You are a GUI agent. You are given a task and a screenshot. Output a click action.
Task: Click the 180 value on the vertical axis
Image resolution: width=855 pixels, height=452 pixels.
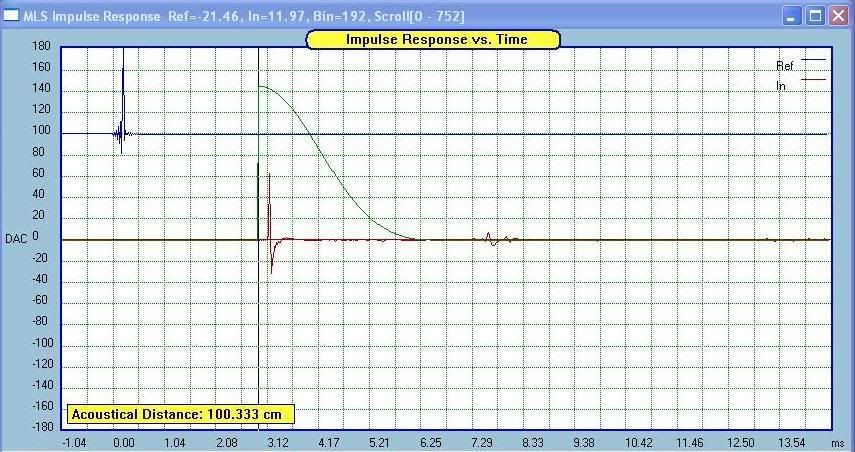41,46
